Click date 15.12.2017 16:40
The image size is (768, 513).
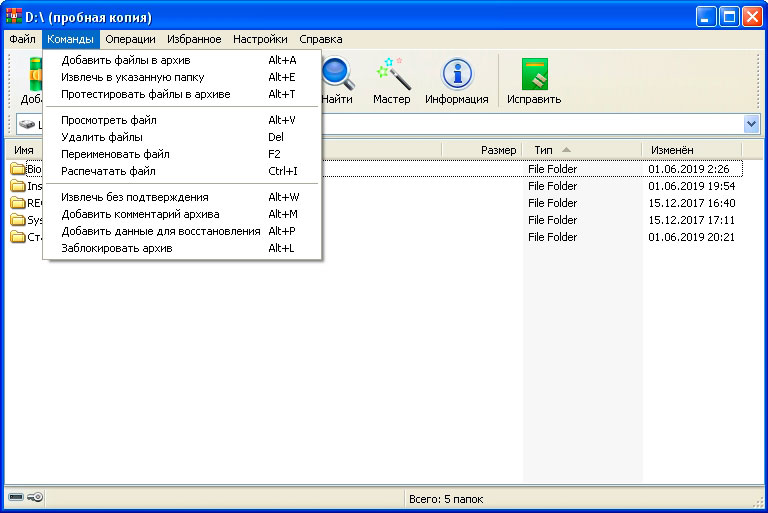(x=692, y=203)
